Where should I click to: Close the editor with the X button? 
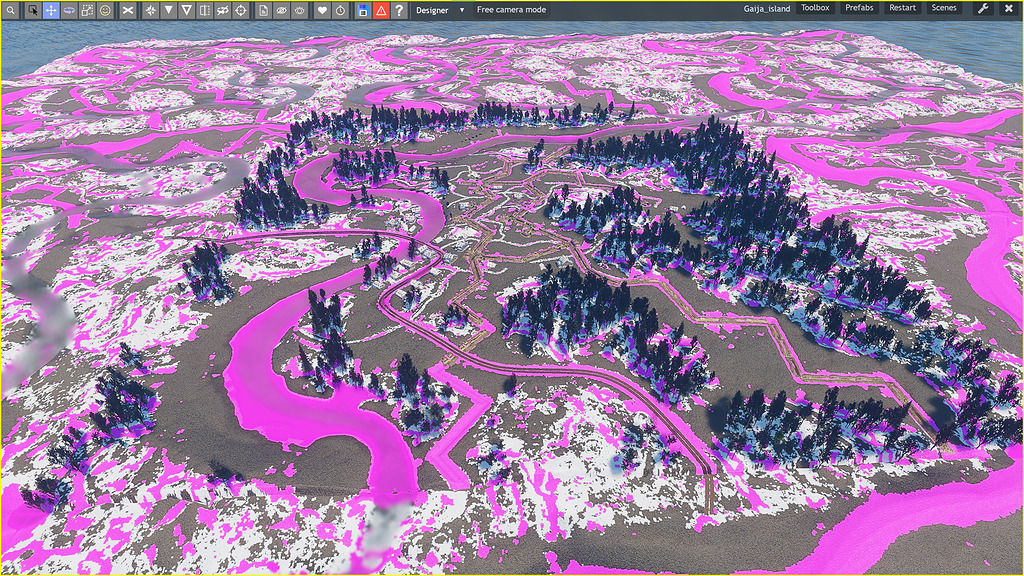[1008, 8]
